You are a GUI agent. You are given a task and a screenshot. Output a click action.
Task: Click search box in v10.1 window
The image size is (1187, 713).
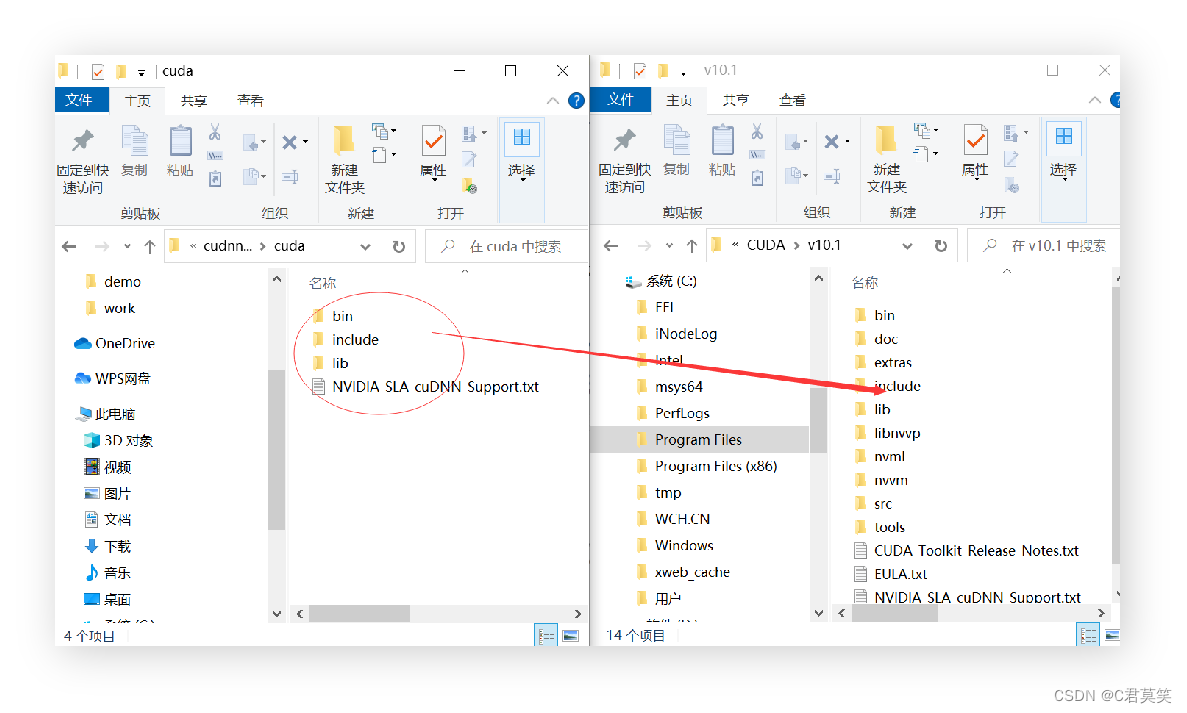pyautogui.click(x=1044, y=245)
